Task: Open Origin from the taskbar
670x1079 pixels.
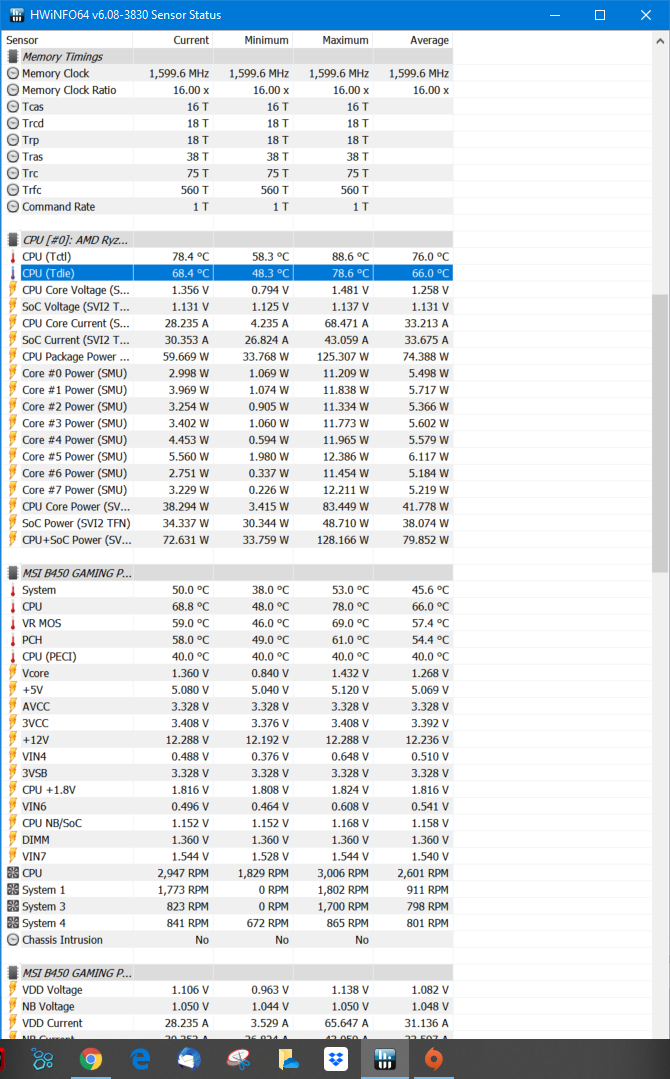Action: pos(433,1058)
